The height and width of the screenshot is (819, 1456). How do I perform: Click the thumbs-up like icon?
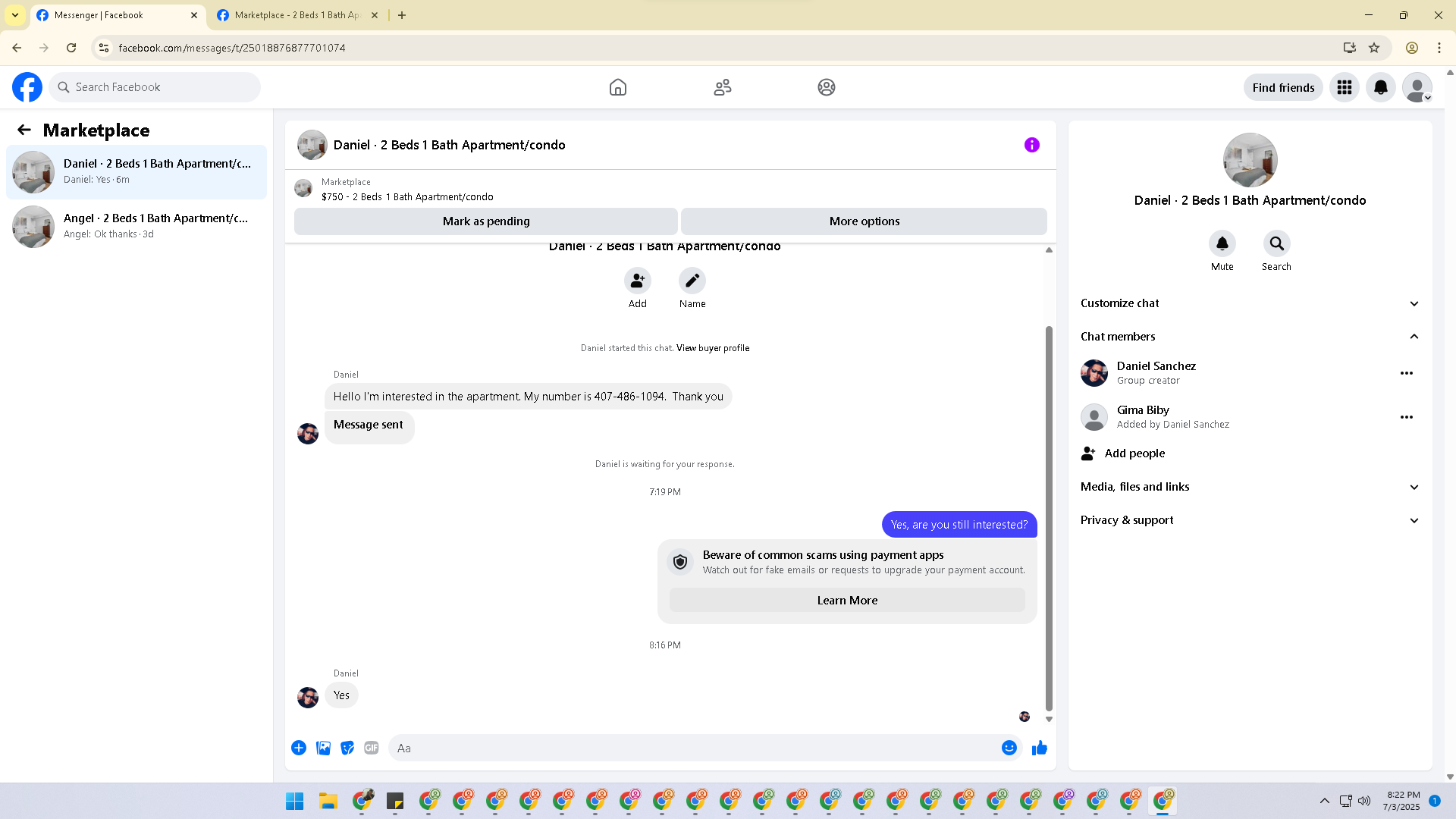click(x=1039, y=748)
